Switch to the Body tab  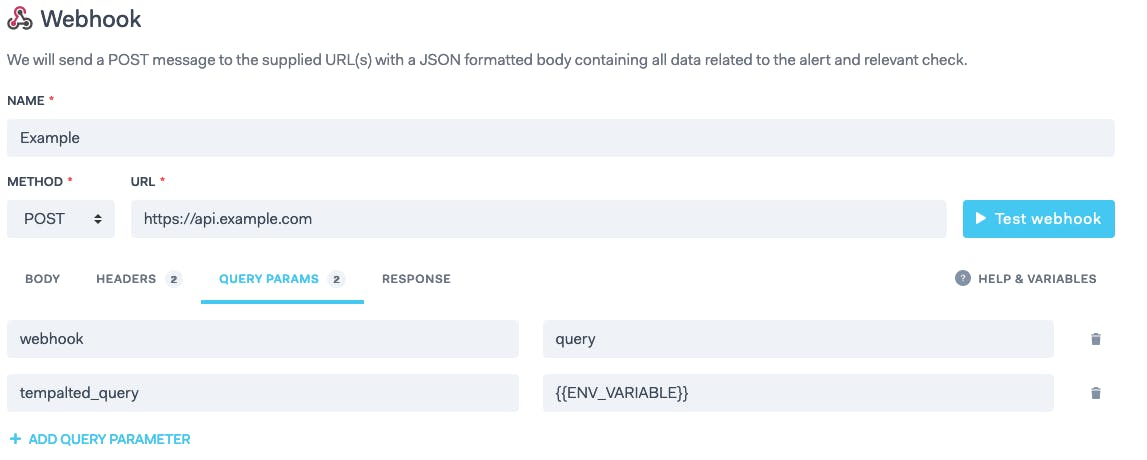[42, 279]
